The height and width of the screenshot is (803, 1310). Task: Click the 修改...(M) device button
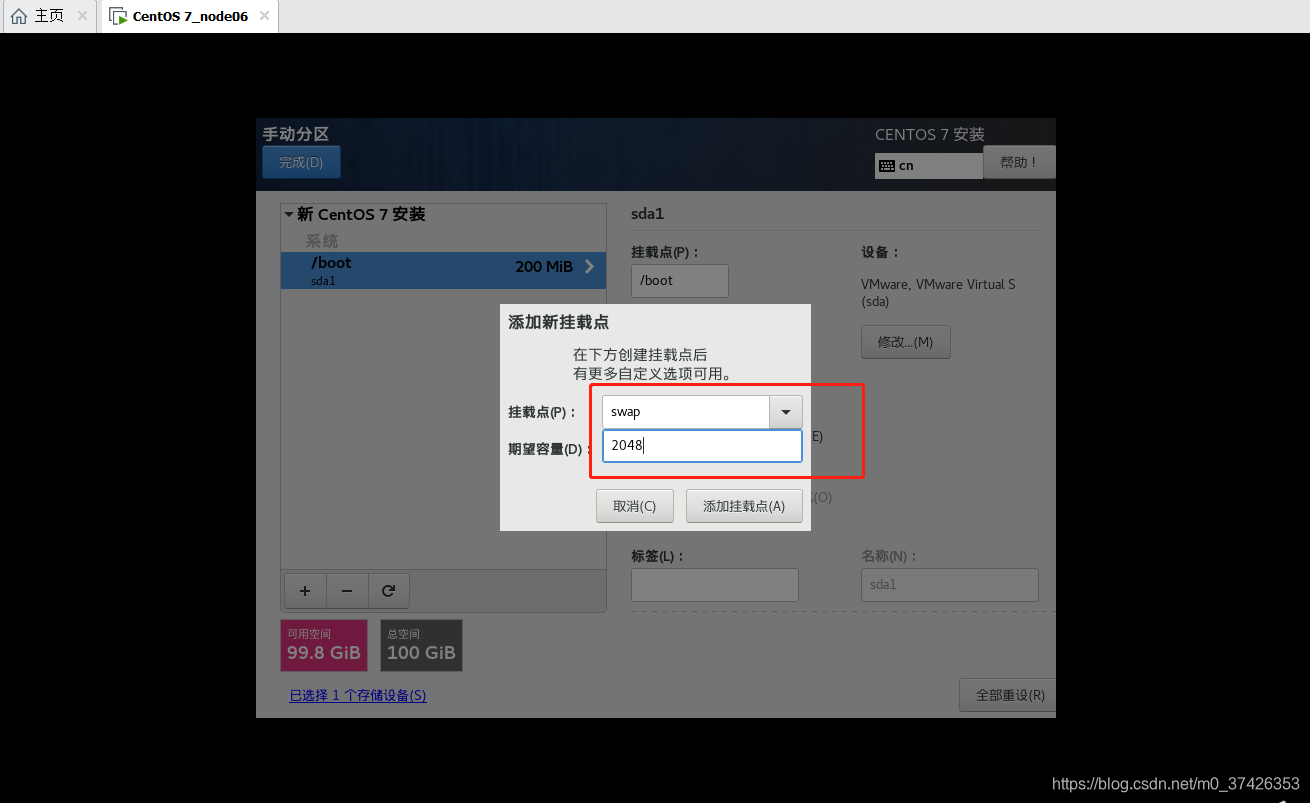[x=906, y=342]
